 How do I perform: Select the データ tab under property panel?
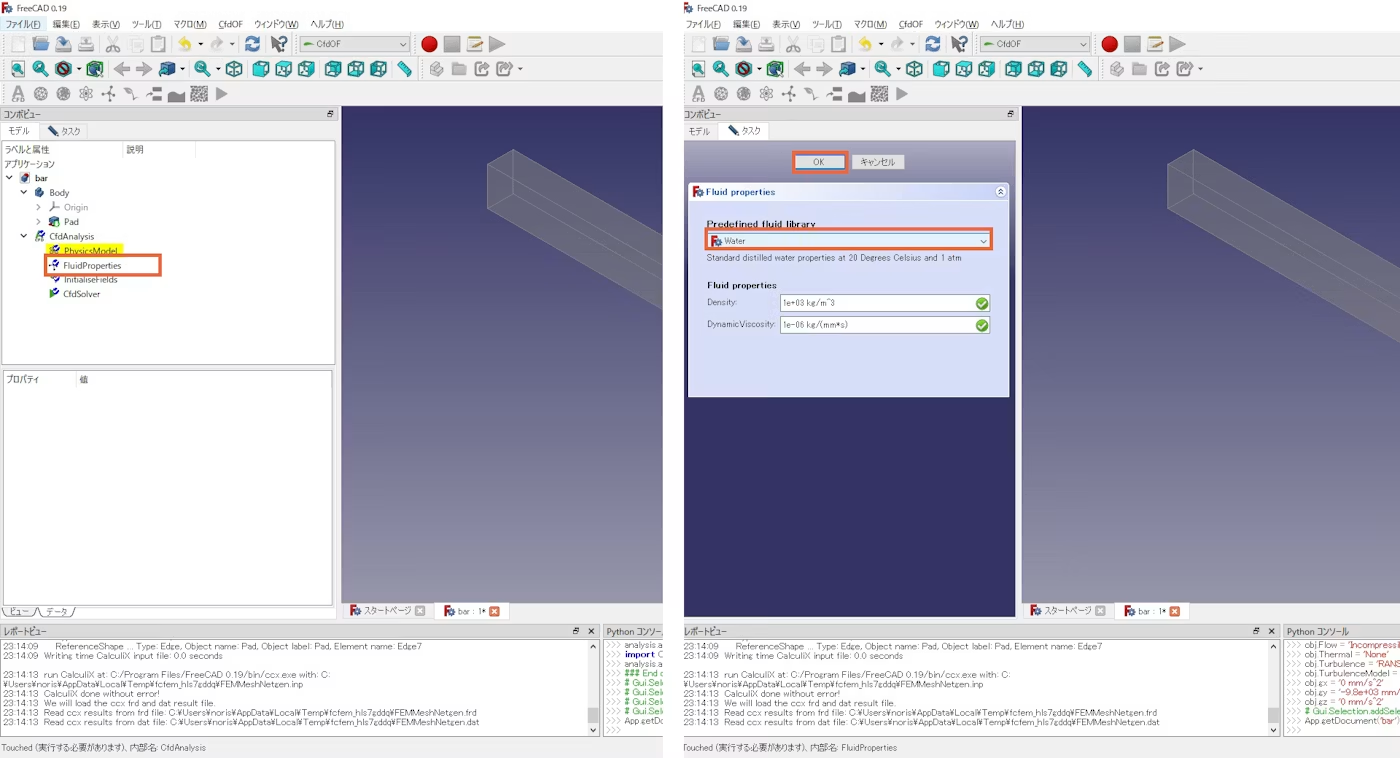59,611
